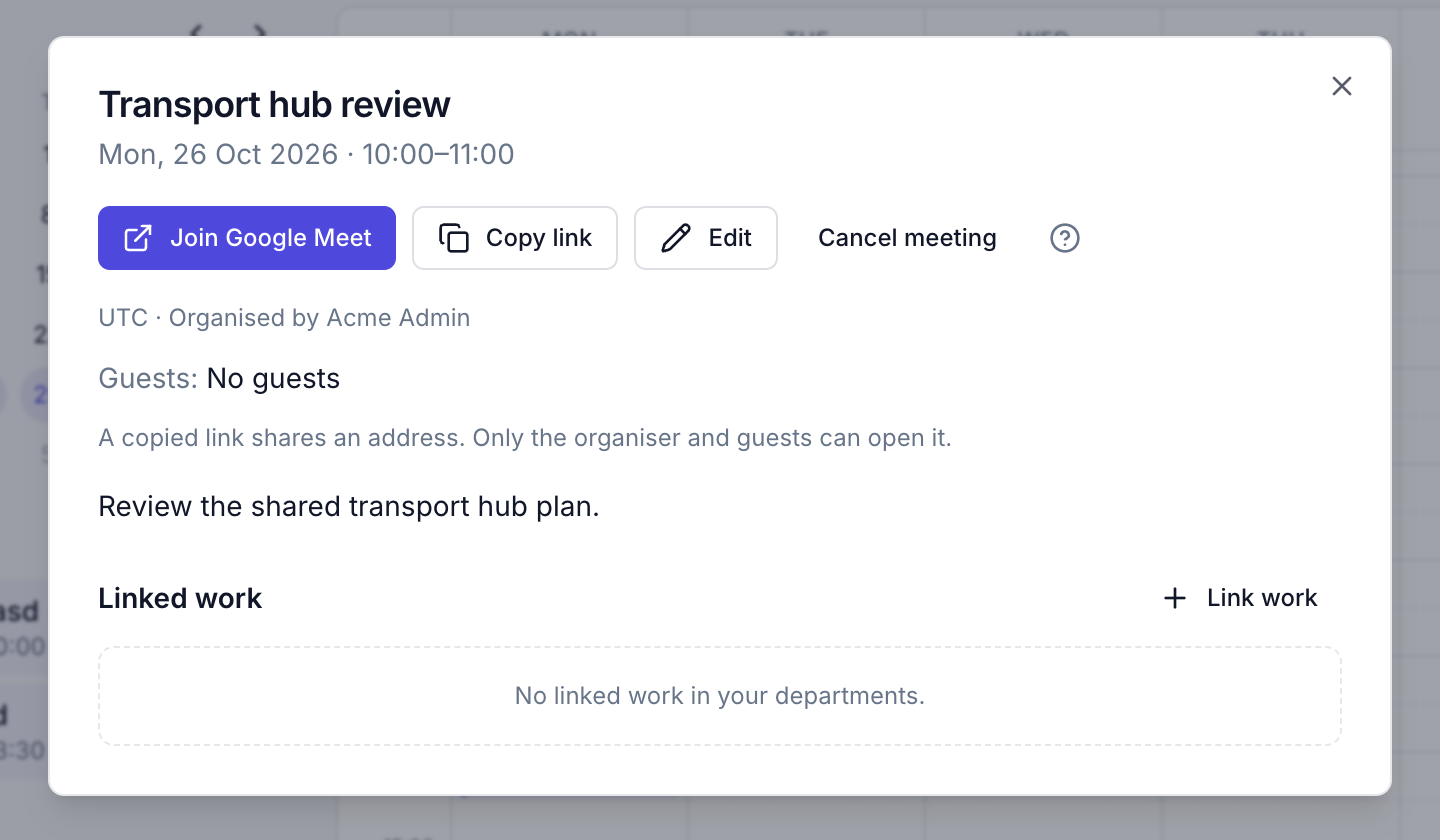The width and height of the screenshot is (1440, 840).
Task: Click the Linked work heading
Action: point(180,598)
